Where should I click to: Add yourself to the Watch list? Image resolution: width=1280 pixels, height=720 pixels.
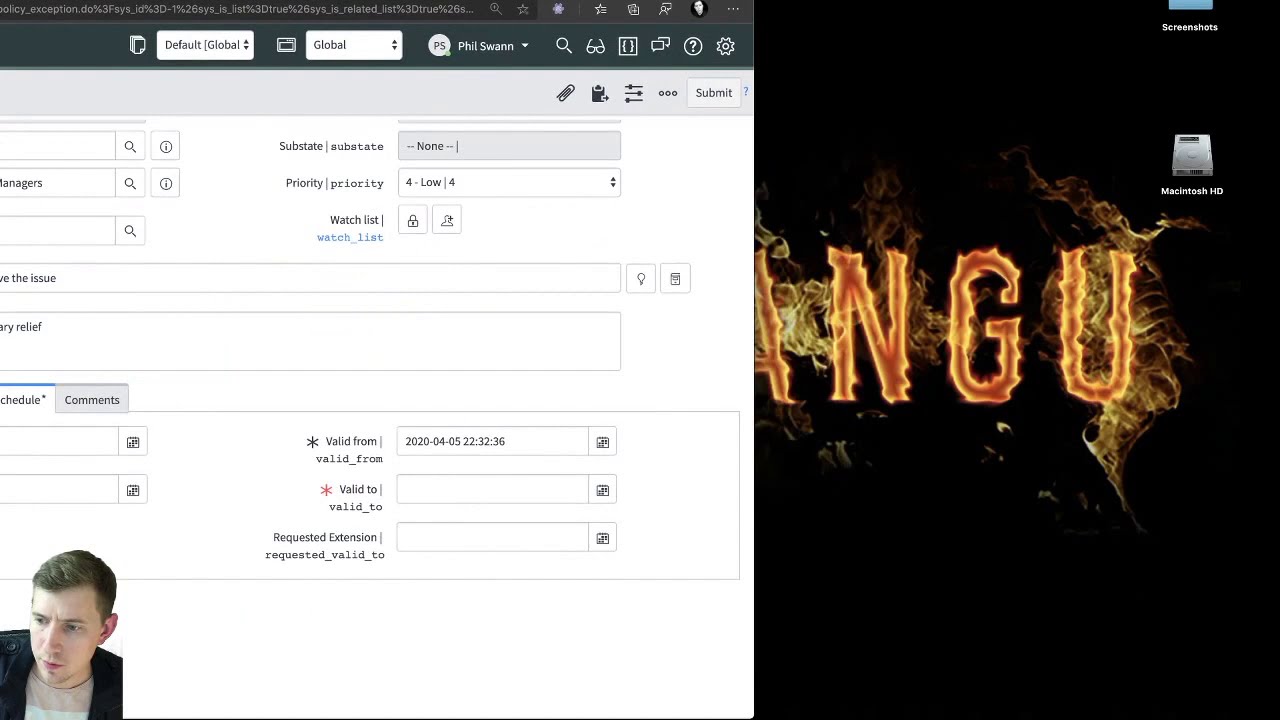(447, 220)
